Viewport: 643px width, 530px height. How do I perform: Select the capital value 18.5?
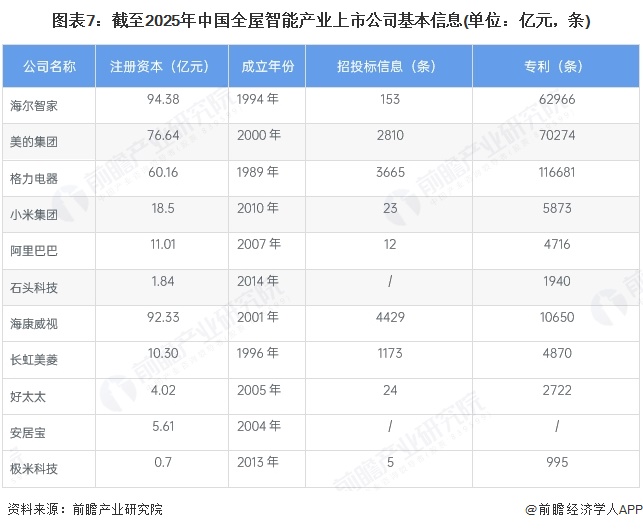[x=163, y=208]
